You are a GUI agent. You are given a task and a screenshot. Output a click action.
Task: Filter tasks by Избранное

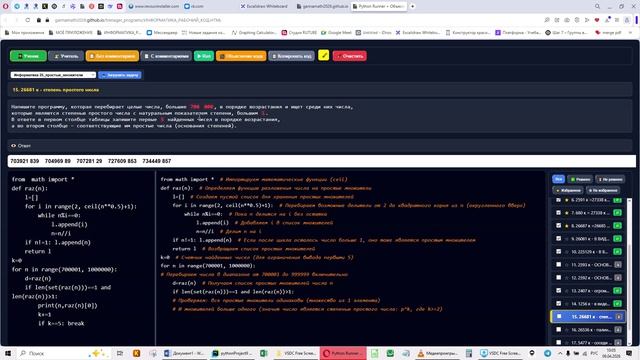click(568, 190)
